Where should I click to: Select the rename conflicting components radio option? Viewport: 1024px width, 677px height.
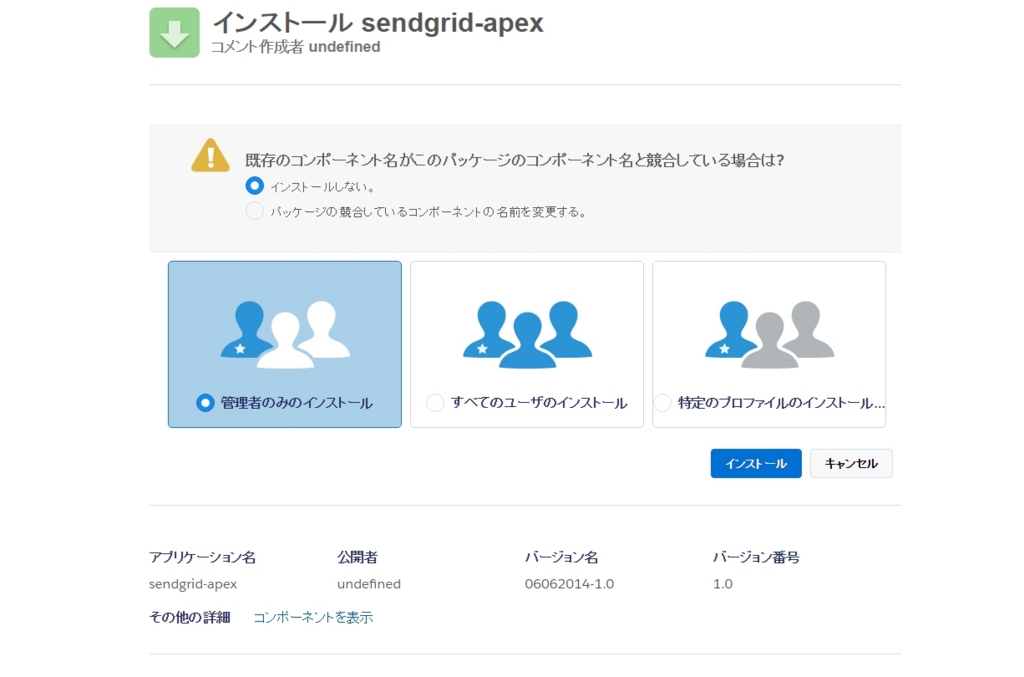255,211
